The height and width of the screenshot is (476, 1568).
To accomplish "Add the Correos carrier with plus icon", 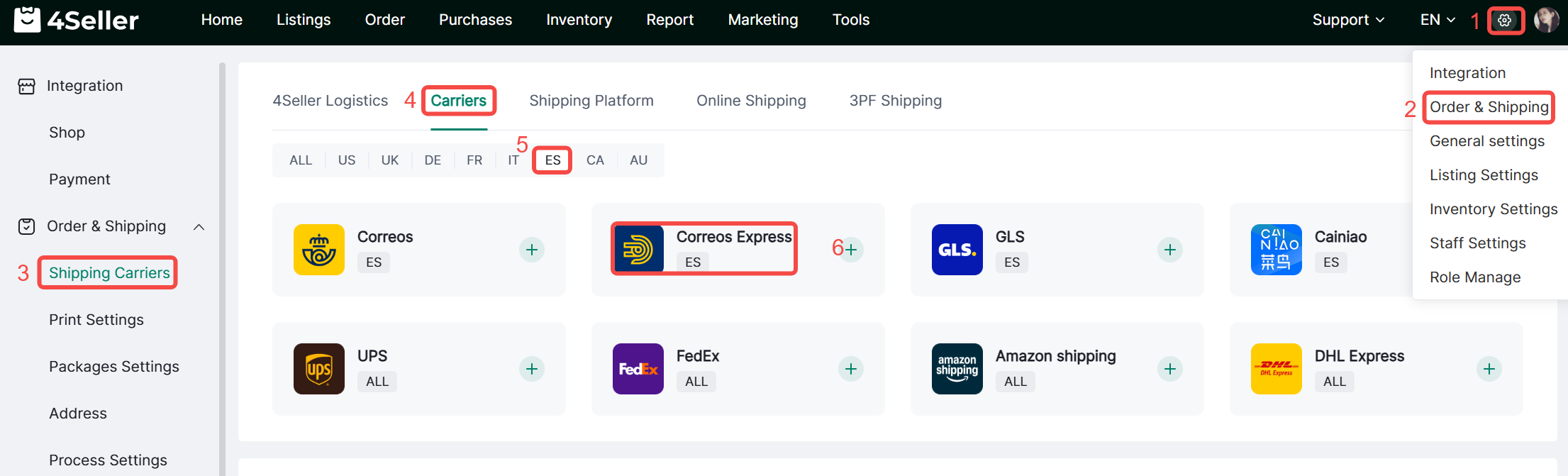I will (x=532, y=250).
